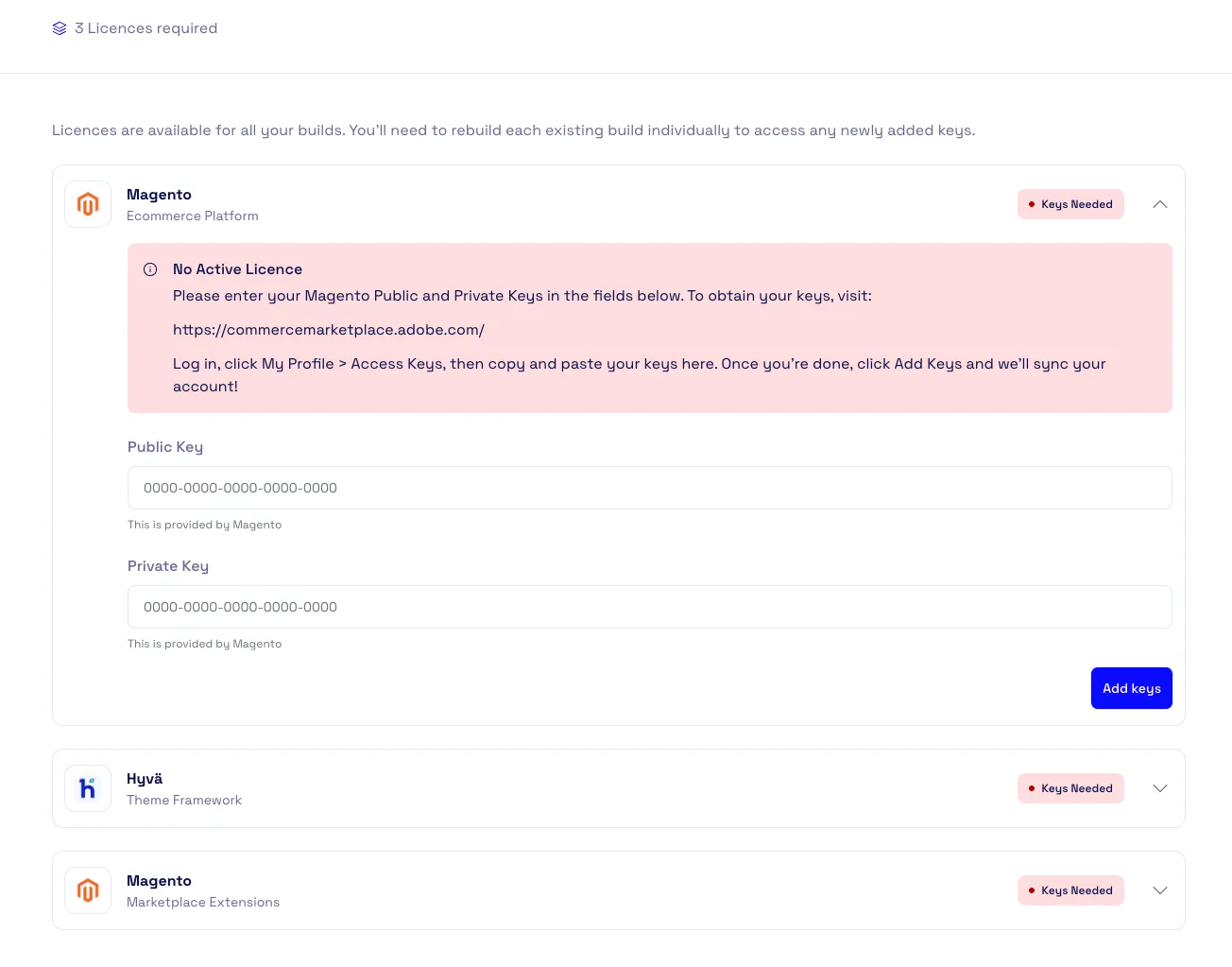The height and width of the screenshot is (967, 1232).
Task: Click the Add keys button
Action: tap(1132, 688)
